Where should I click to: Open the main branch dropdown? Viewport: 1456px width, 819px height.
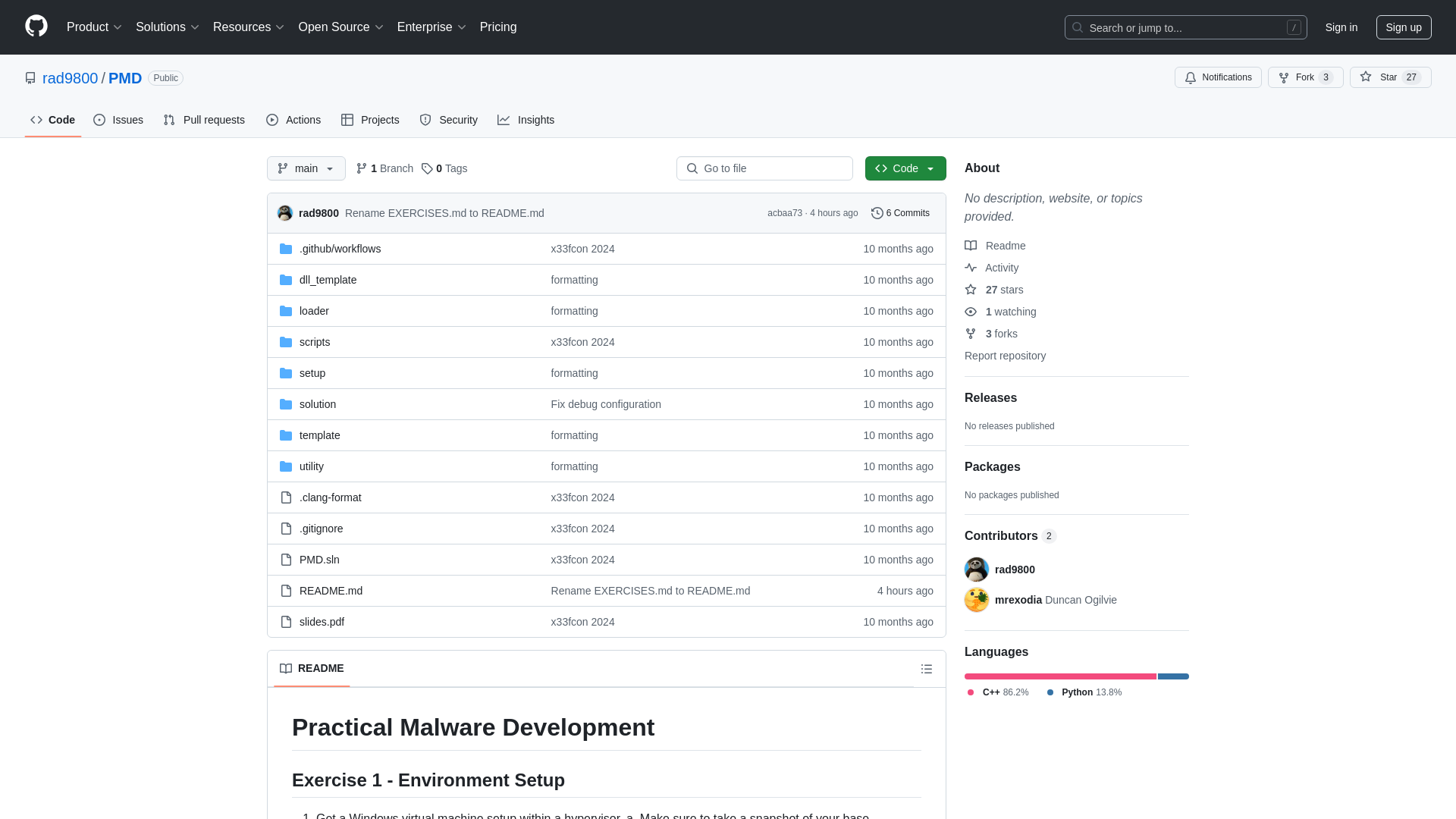pos(306,168)
